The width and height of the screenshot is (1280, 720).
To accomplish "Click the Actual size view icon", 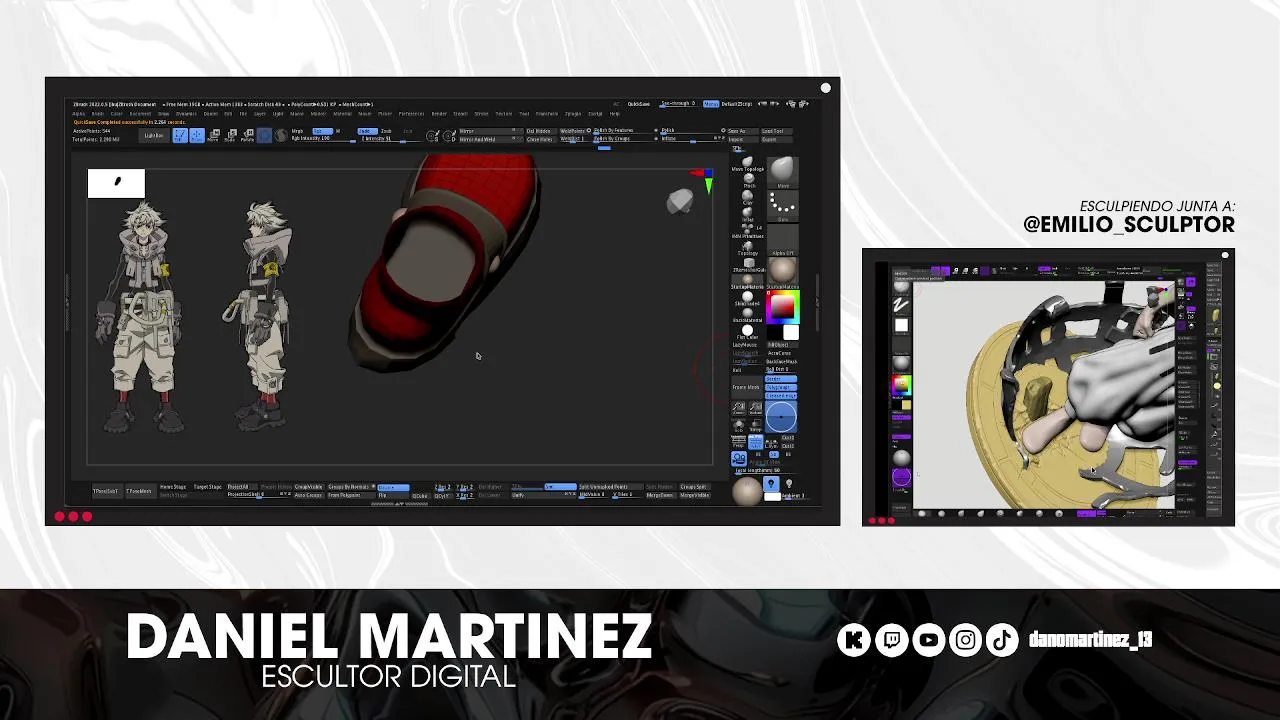I will pyautogui.click(x=755, y=410).
